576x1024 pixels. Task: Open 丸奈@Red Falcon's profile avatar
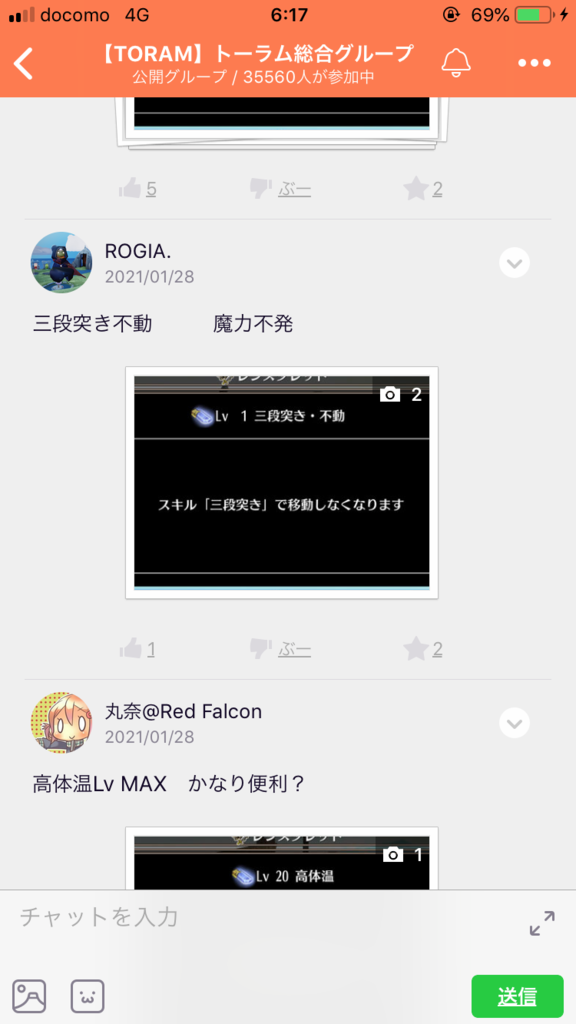point(61,723)
